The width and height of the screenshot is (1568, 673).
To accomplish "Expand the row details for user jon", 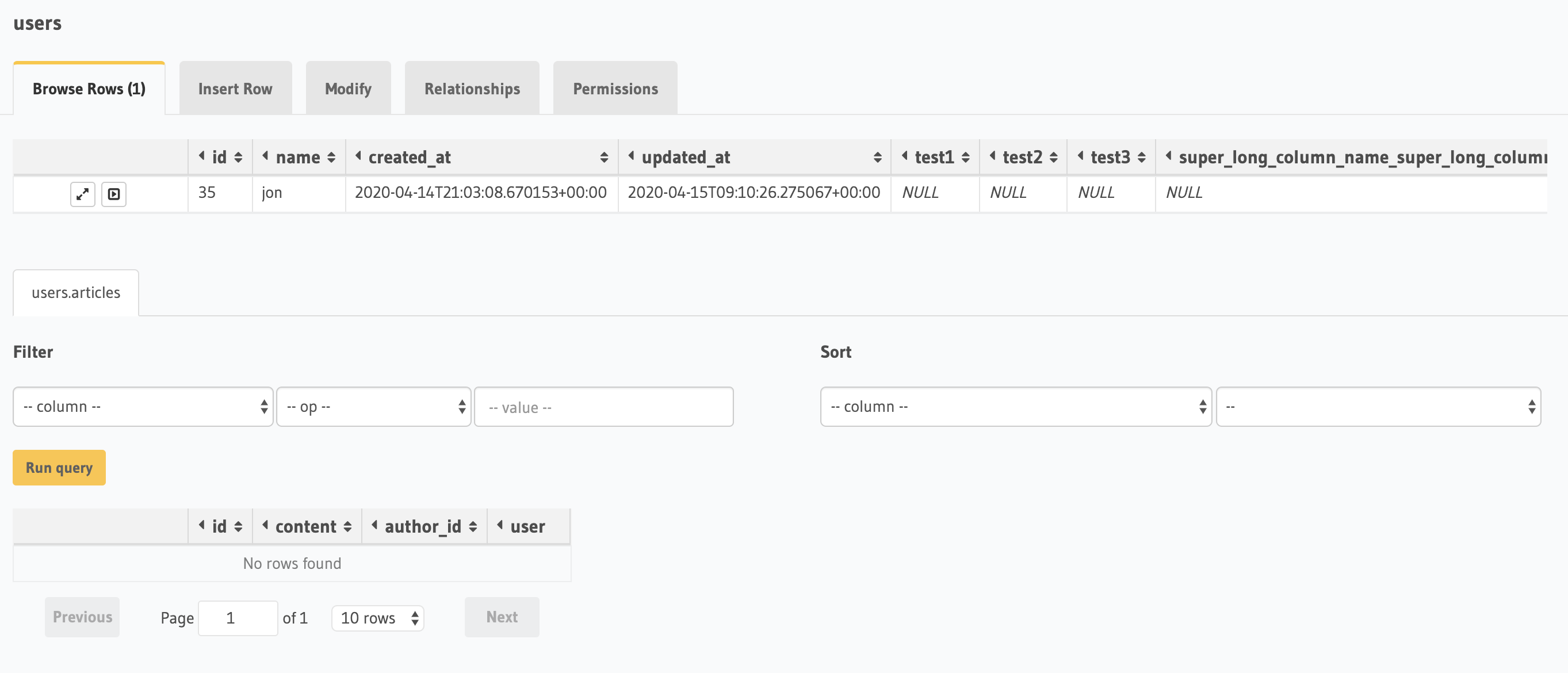I will (83, 194).
